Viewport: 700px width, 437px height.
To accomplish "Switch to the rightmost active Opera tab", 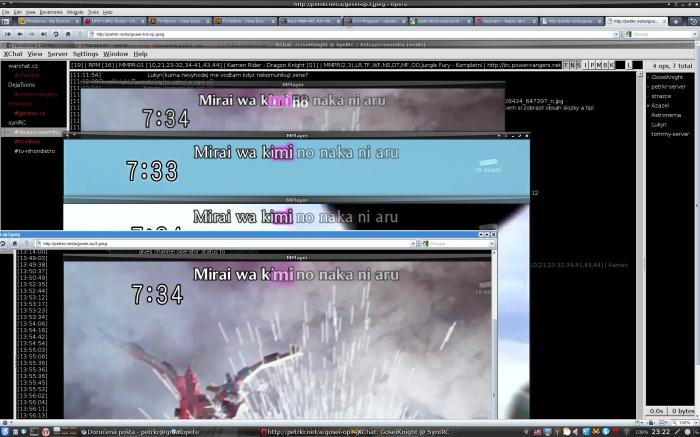I will 636,21.
